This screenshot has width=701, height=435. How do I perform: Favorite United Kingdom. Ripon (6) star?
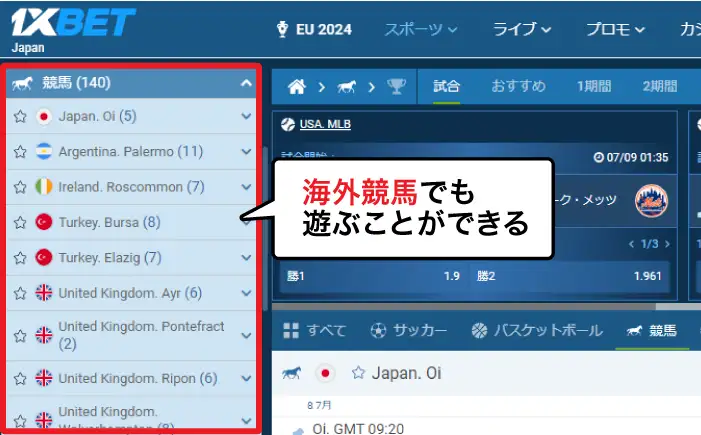pos(20,379)
